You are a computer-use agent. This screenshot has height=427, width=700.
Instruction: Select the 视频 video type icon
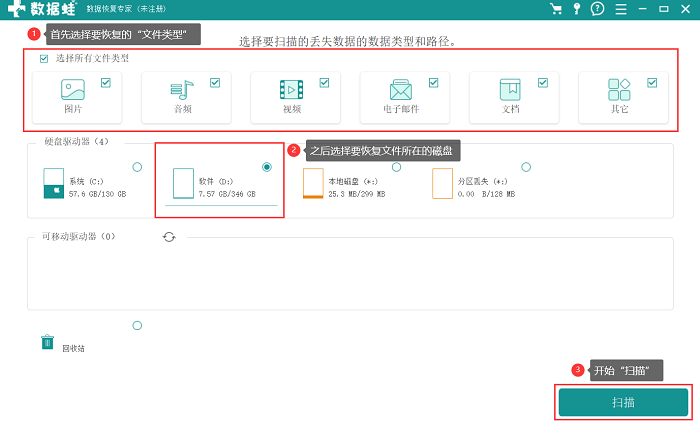292,90
